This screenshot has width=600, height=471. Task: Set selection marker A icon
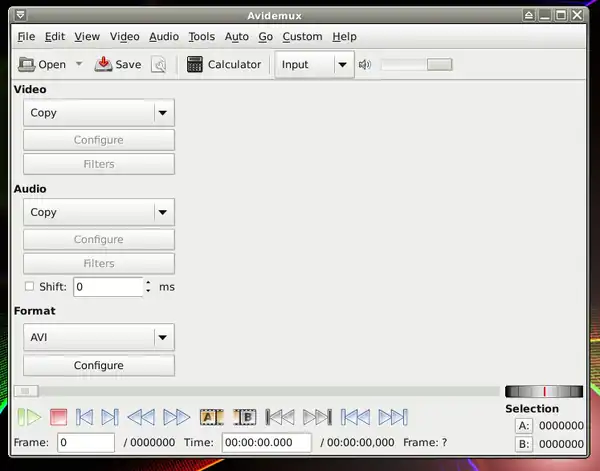pyautogui.click(x=211, y=417)
